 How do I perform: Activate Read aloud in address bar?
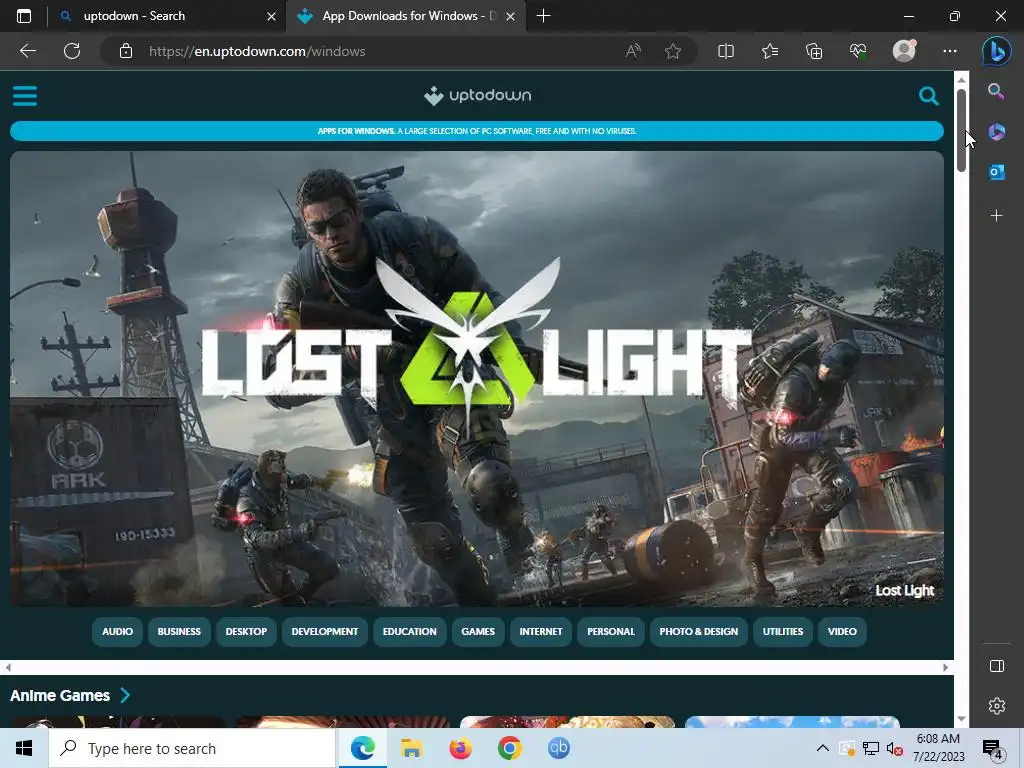(x=633, y=51)
